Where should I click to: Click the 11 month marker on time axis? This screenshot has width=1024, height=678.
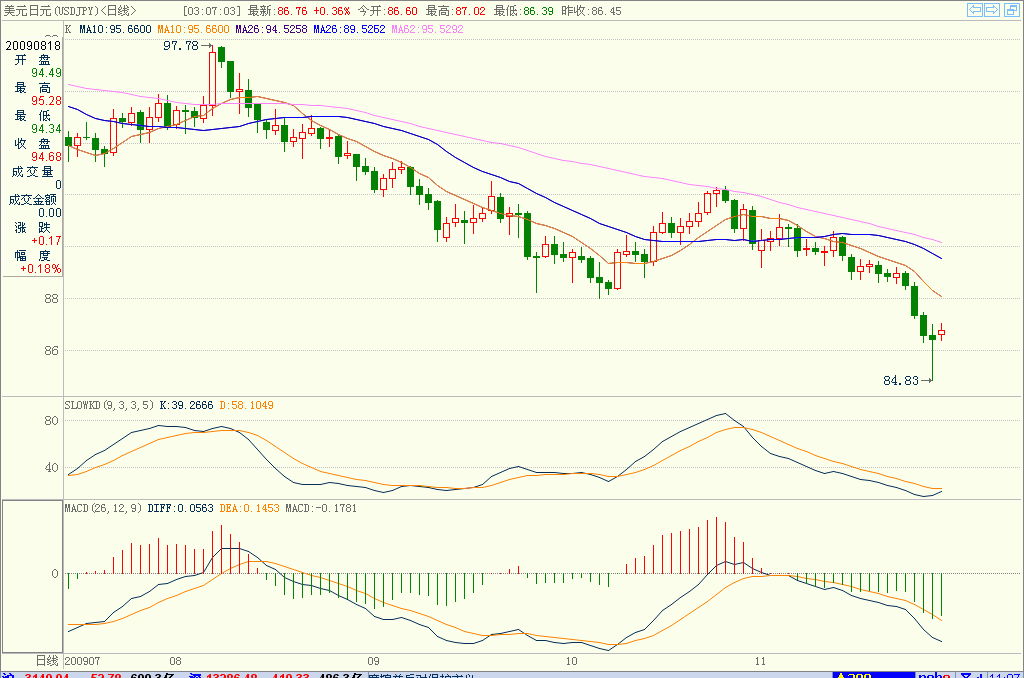(x=760, y=661)
